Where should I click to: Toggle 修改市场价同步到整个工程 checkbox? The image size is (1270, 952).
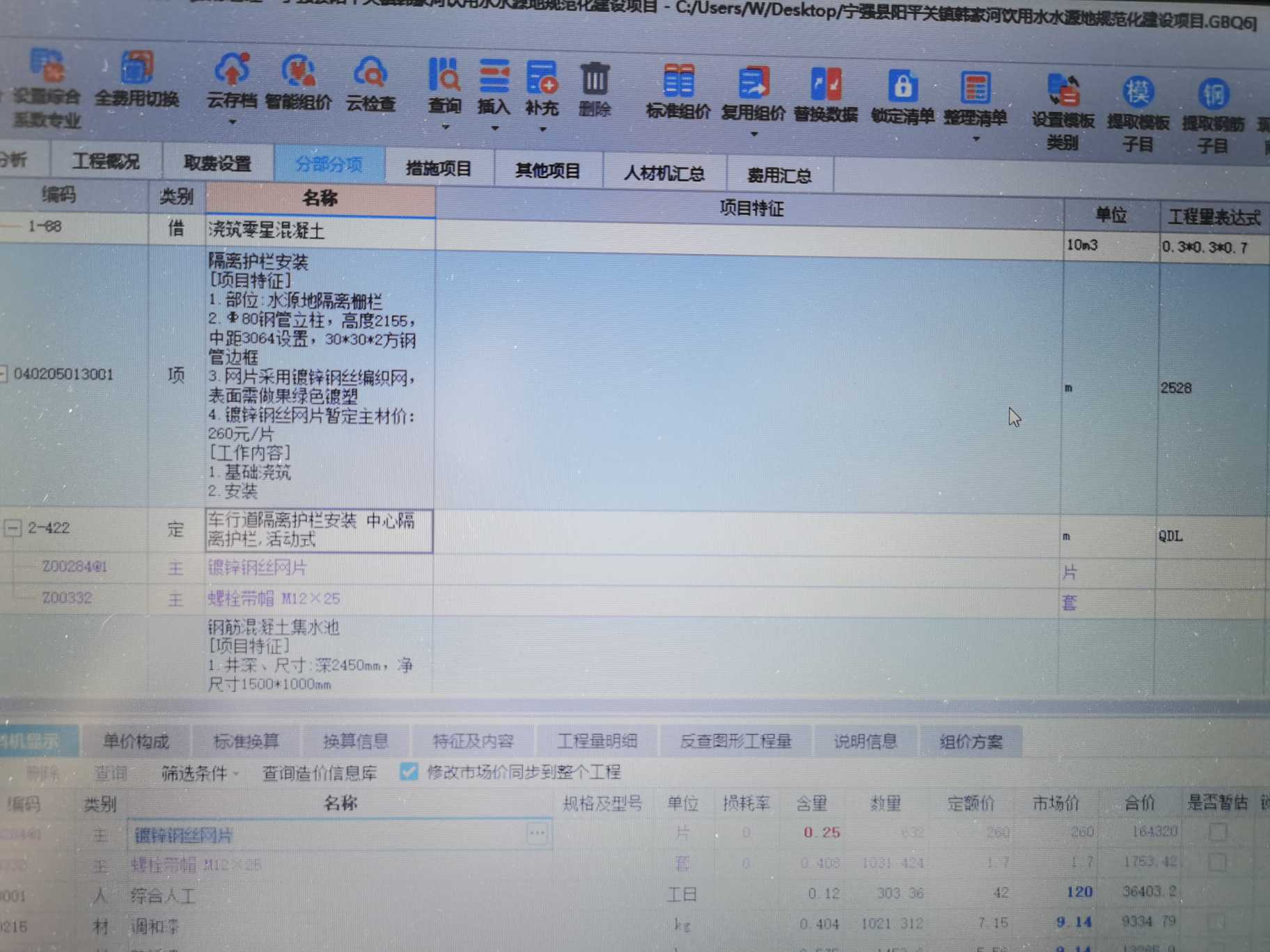[409, 772]
